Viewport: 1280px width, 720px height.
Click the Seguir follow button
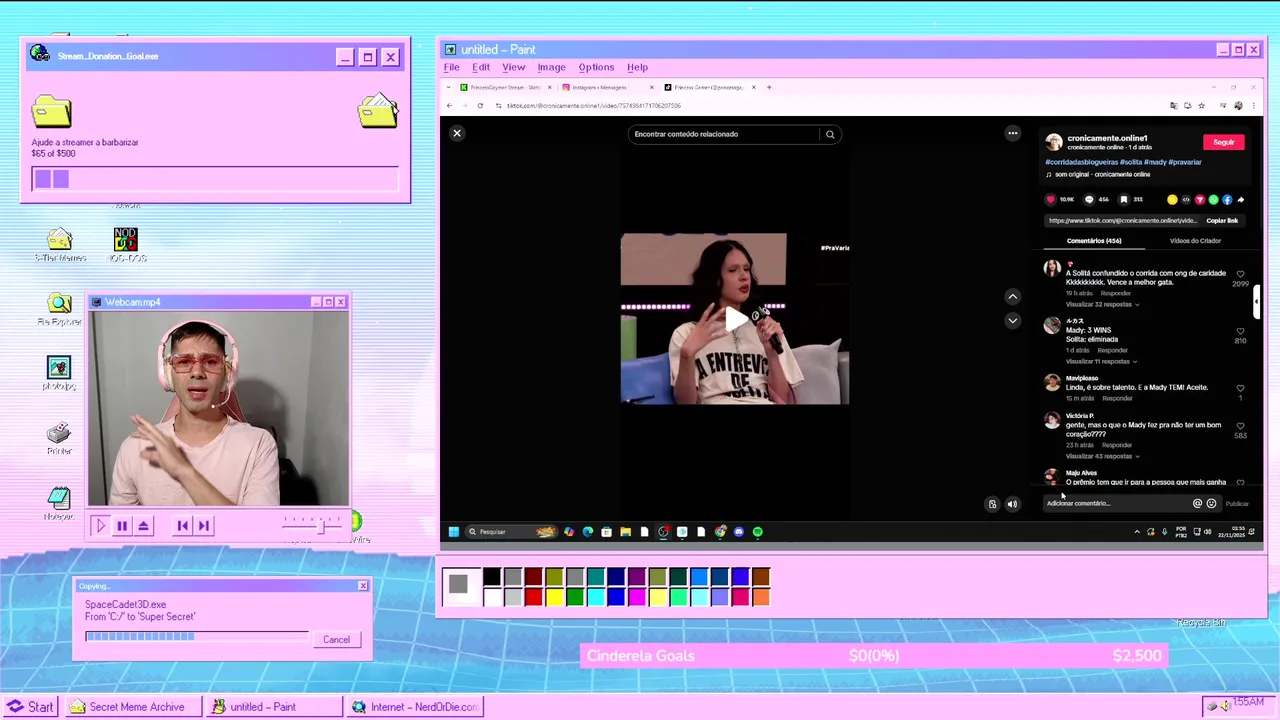pyautogui.click(x=1224, y=142)
